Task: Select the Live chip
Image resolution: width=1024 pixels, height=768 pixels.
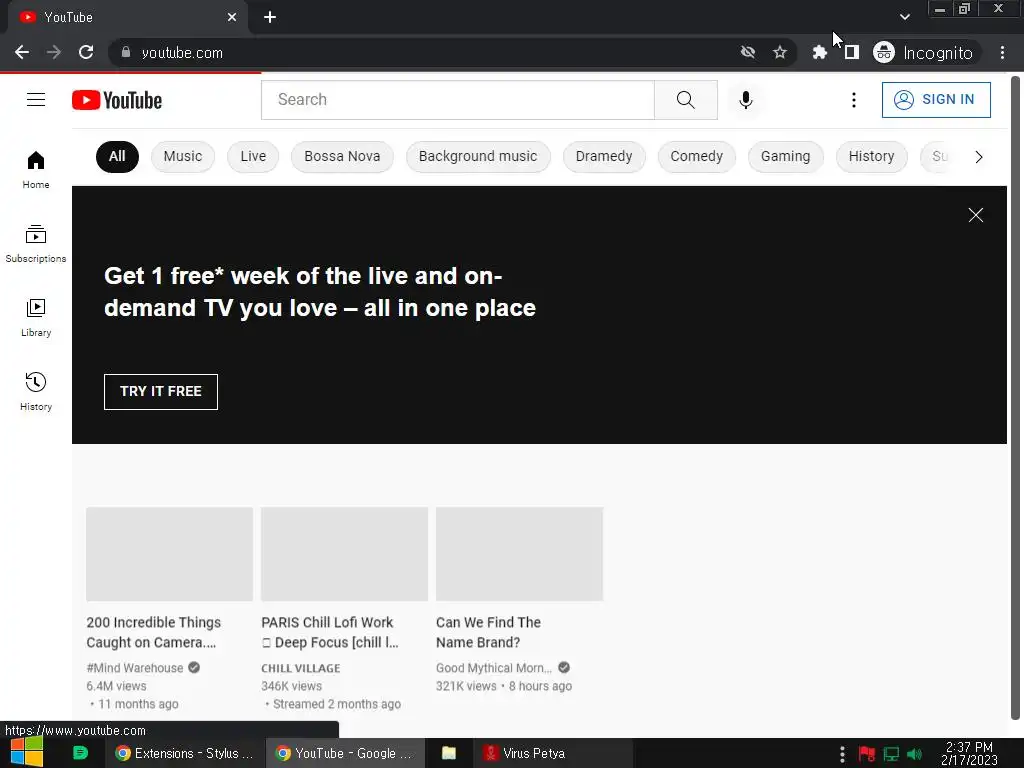Action: (253, 157)
